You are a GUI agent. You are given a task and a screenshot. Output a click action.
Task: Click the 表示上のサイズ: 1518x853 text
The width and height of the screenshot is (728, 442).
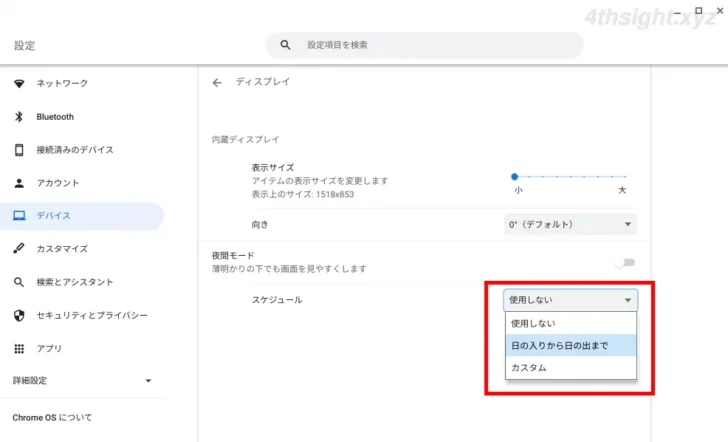point(303,194)
